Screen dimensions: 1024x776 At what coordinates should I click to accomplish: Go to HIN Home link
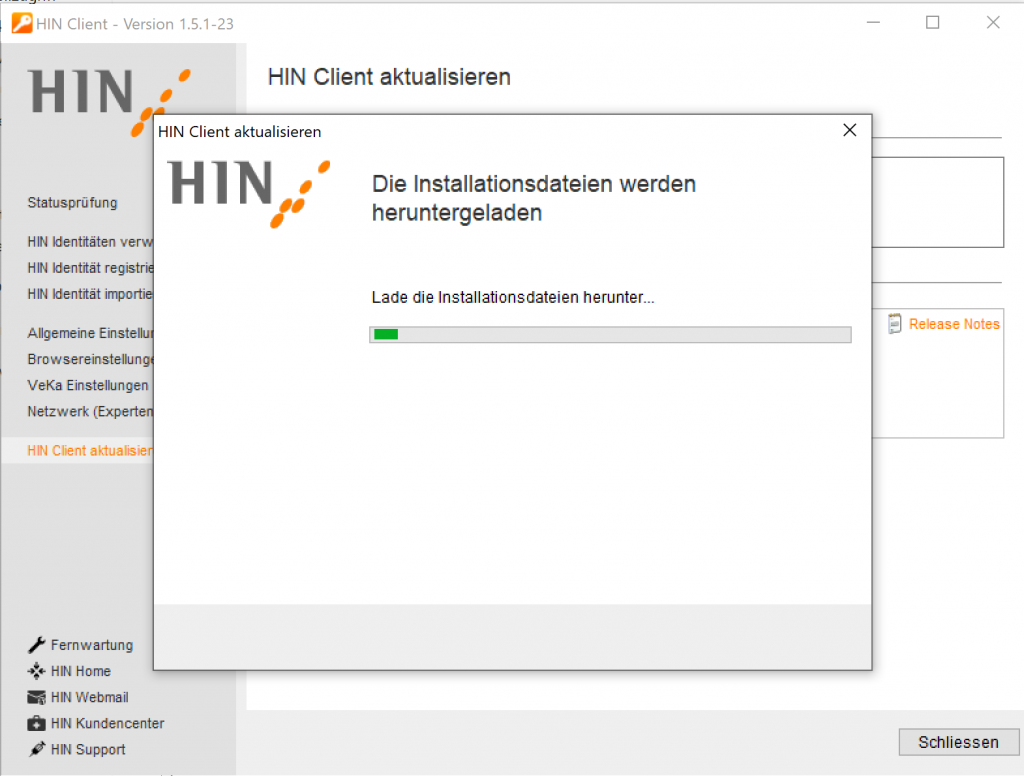(x=81, y=671)
